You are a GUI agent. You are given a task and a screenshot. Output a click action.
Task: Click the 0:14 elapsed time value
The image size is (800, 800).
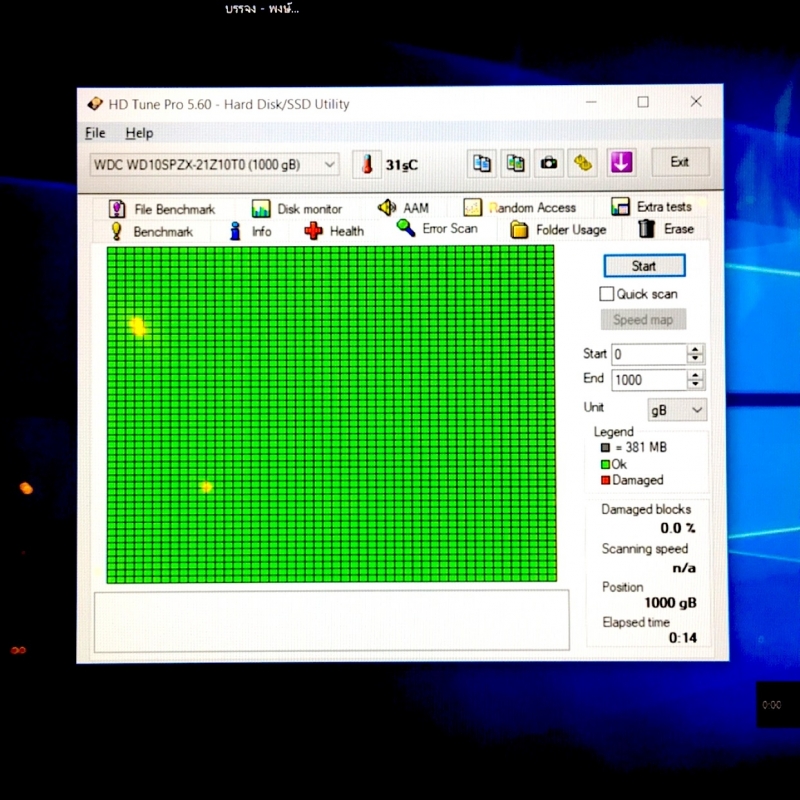pos(683,638)
